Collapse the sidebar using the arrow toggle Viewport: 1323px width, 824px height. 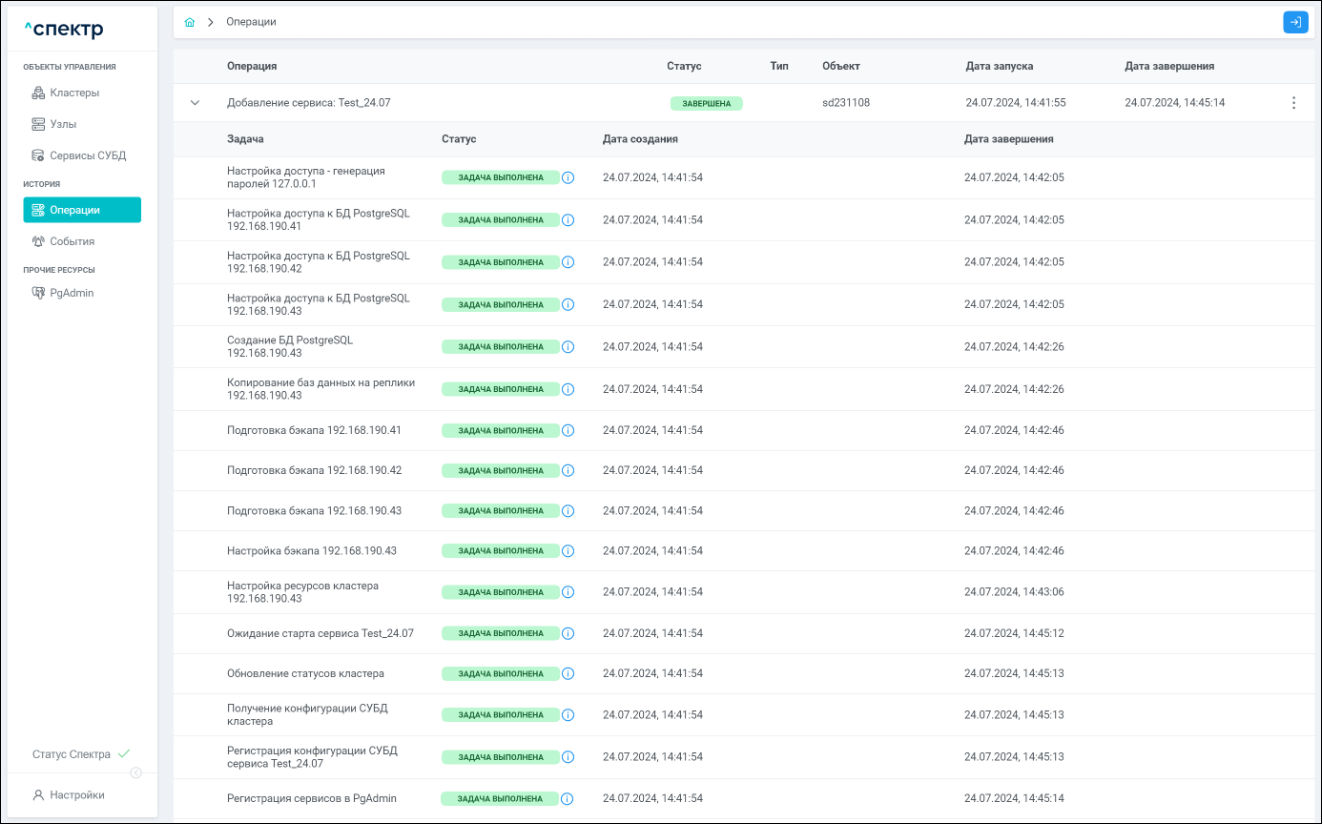pyautogui.click(x=136, y=772)
